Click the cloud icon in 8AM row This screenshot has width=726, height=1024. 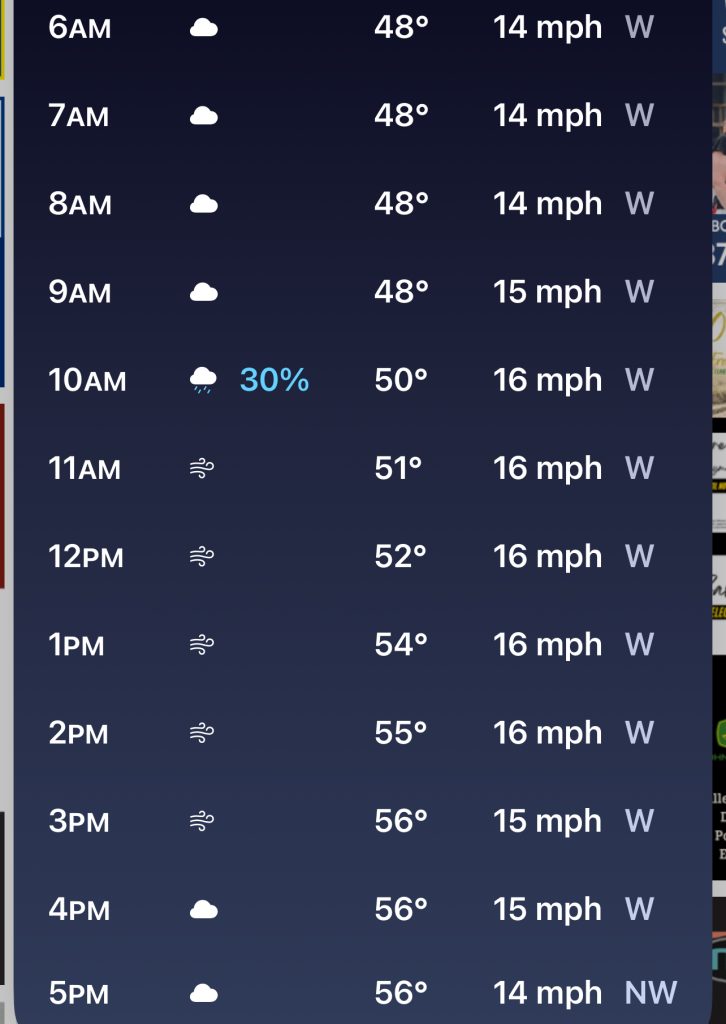click(203, 205)
